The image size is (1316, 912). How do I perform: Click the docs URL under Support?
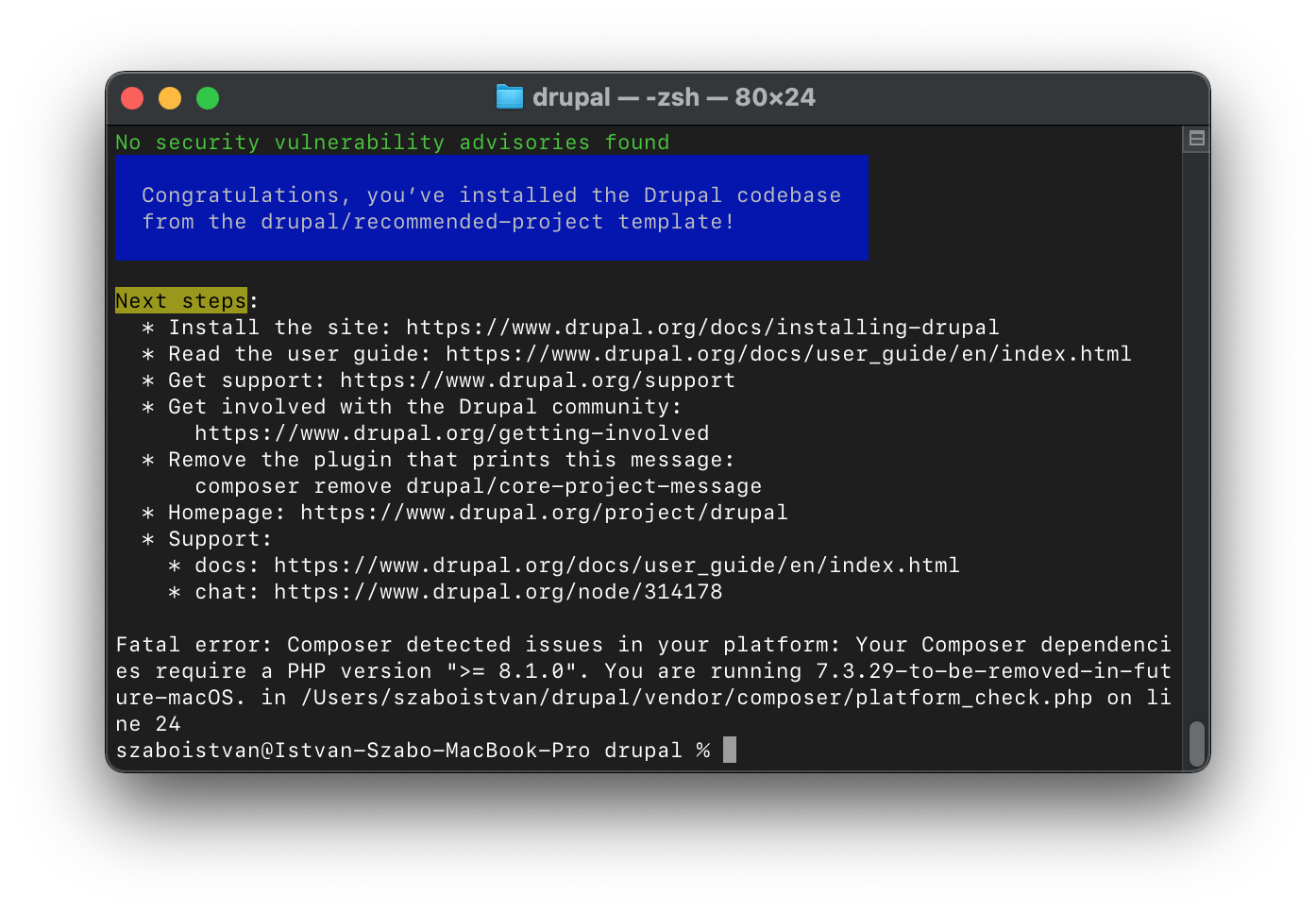616,566
